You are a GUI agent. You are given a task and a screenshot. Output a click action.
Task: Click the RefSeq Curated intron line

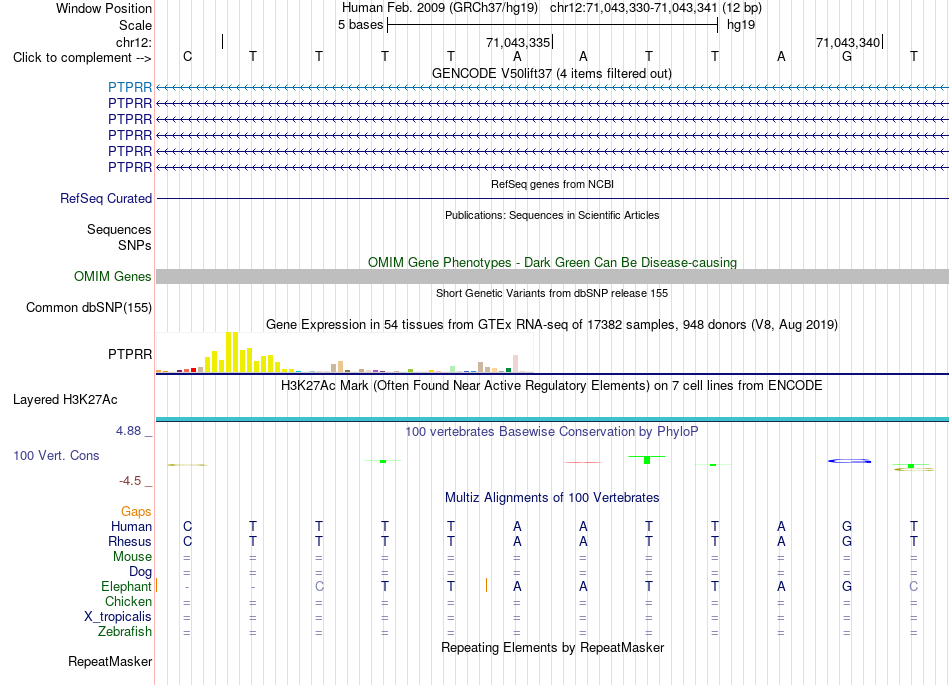[553, 199]
